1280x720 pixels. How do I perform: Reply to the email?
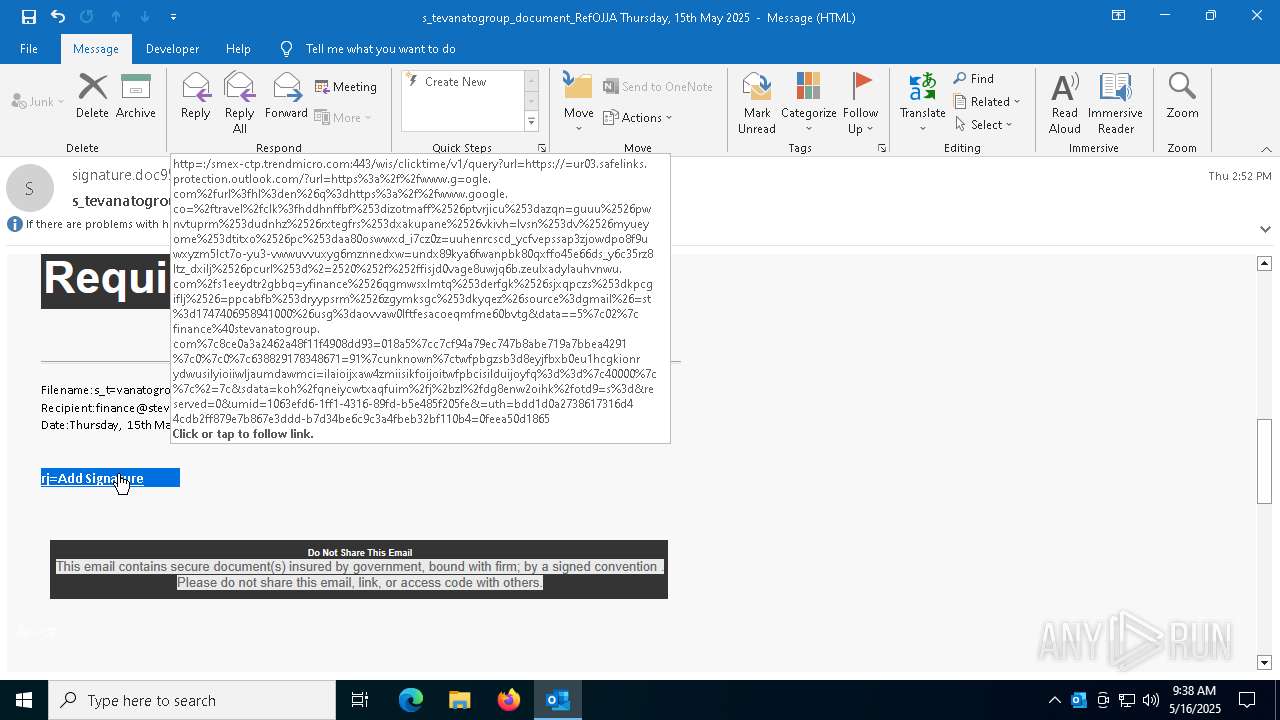[x=195, y=97]
